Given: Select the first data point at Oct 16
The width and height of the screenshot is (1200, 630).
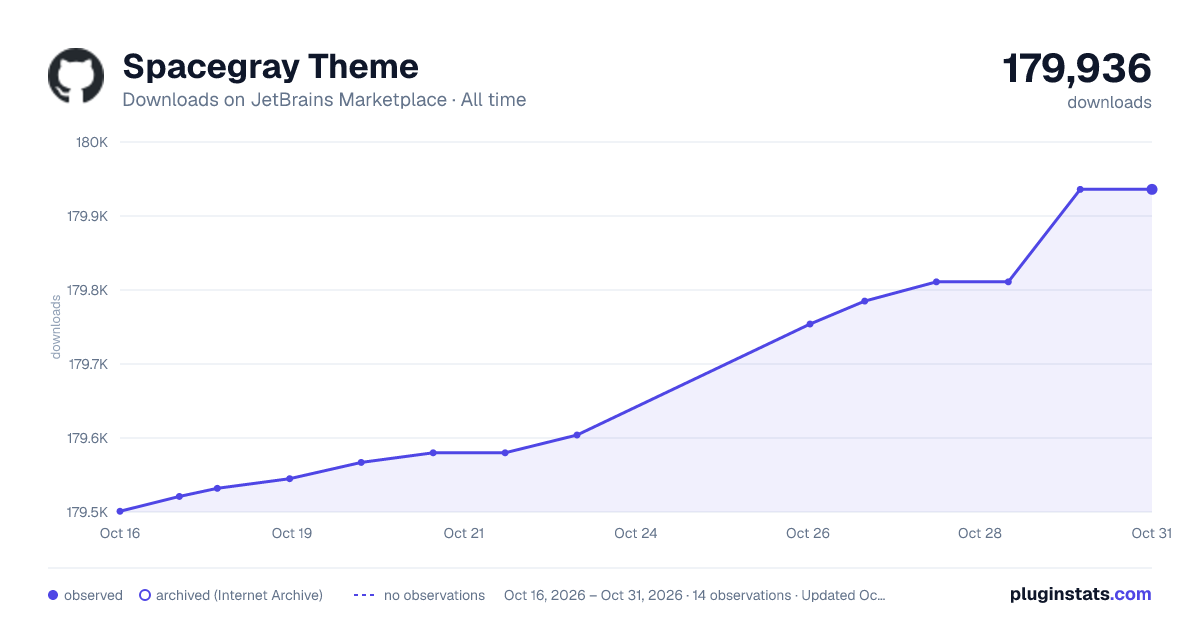Looking at the screenshot, I should (120, 511).
